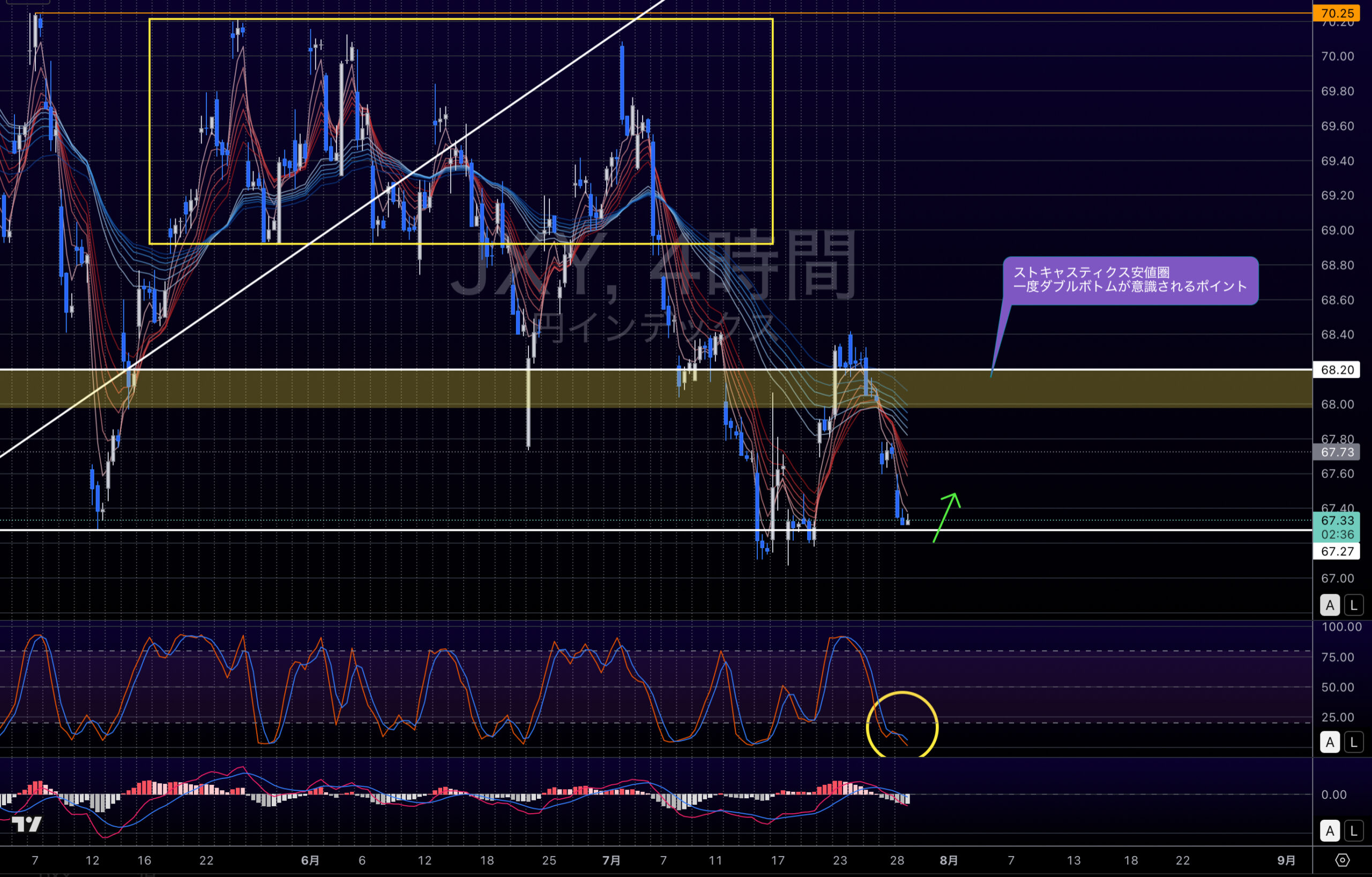
Task: Toggle log scale L on main price pane
Action: 1354,605
